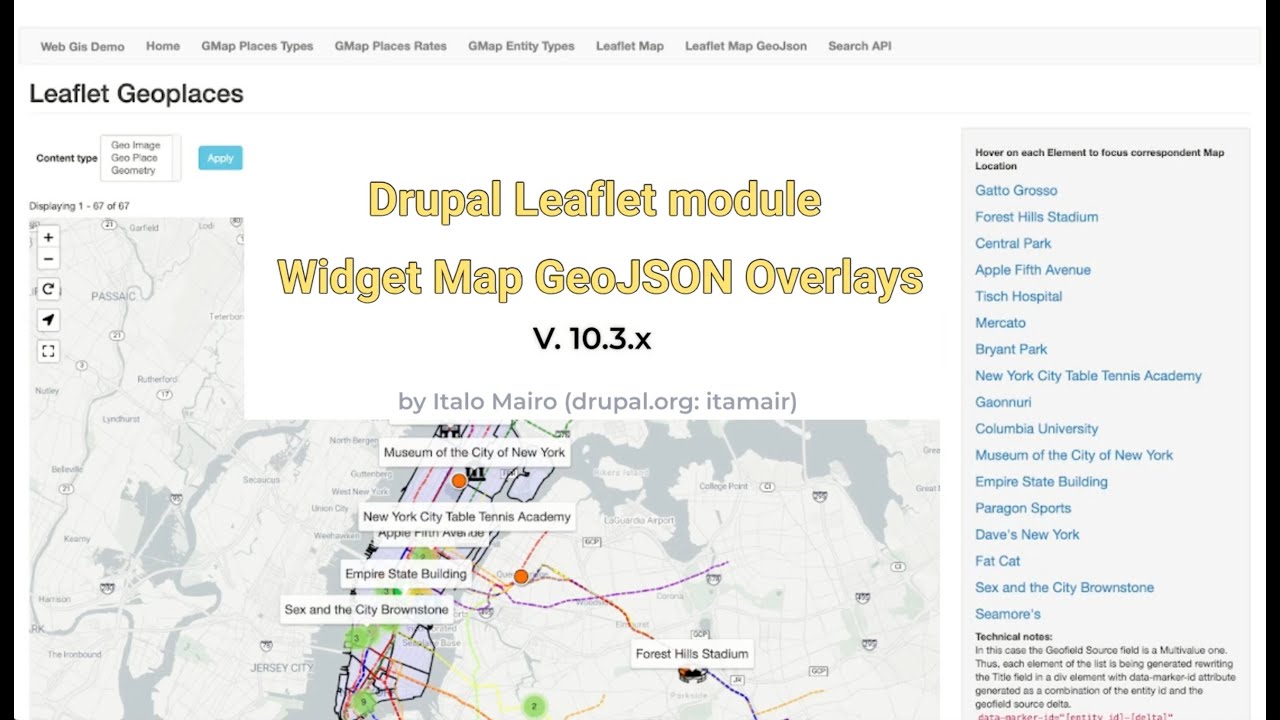Screen dimensions: 1280x720
Task: Open Forest Hills Stadium sidebar link
Action: click(1037, 217)
